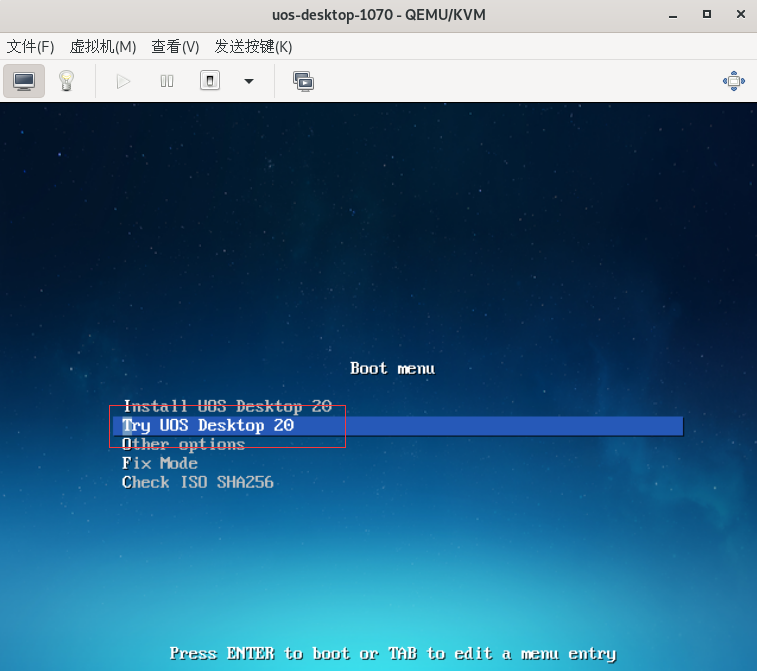The width and height of the screenshot is (757, 671).
Task: Click the Run virtual machine play button
Action: point(123,81)
